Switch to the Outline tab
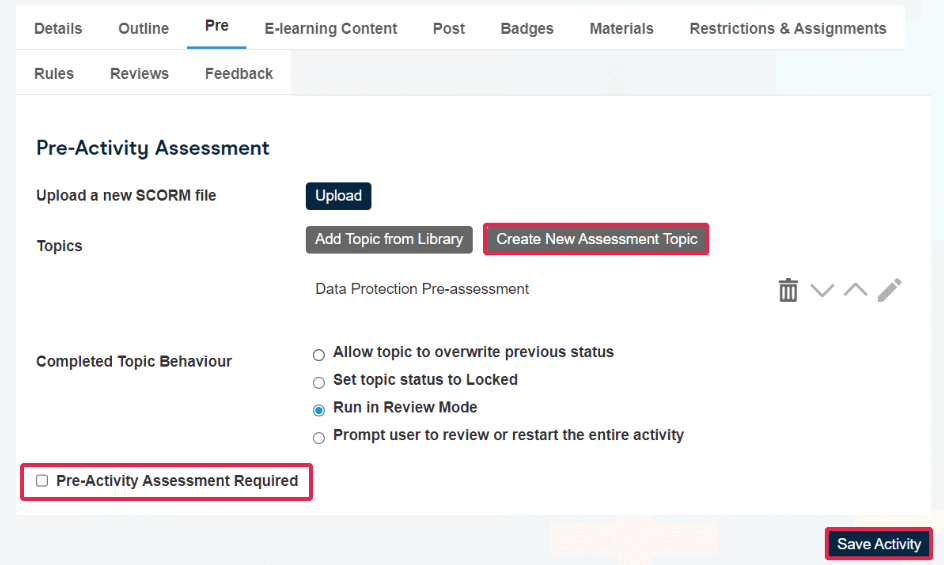The height and width of the screenshot is (565, 944). tap(143, 28)
